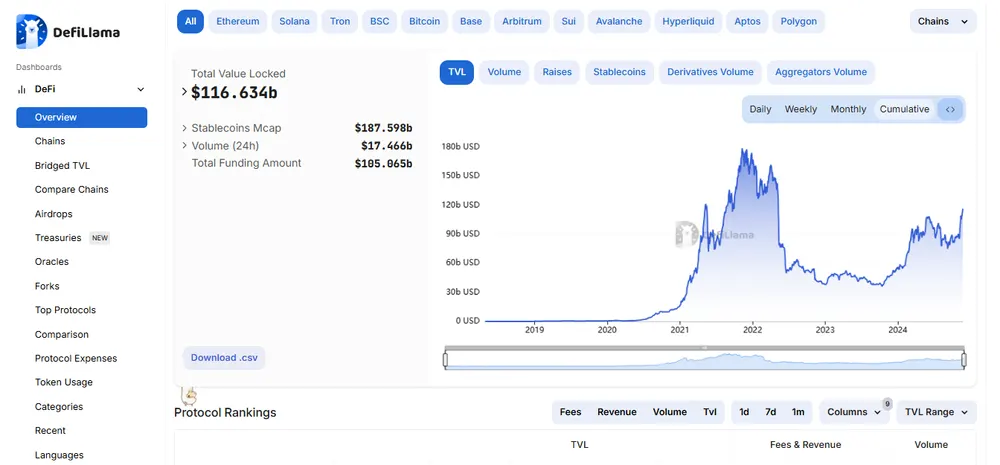Toggle the Raises chart series
1000x465 pixels.
[557, 72]
